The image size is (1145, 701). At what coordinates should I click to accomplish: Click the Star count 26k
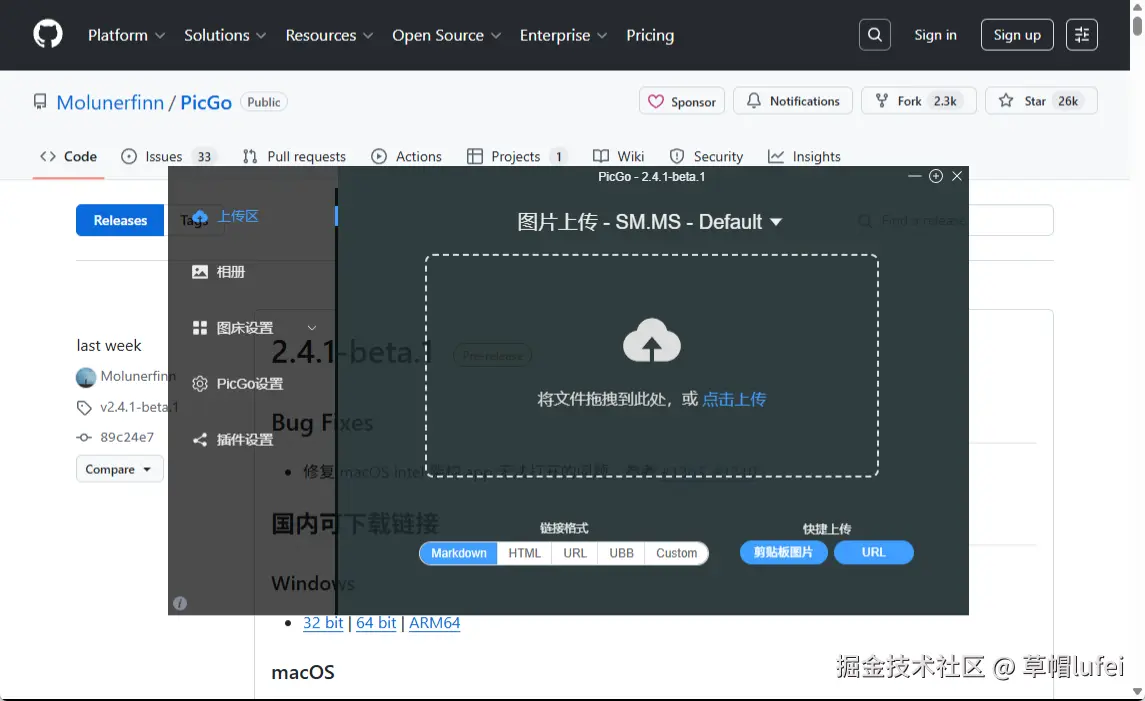point(1068,101)
